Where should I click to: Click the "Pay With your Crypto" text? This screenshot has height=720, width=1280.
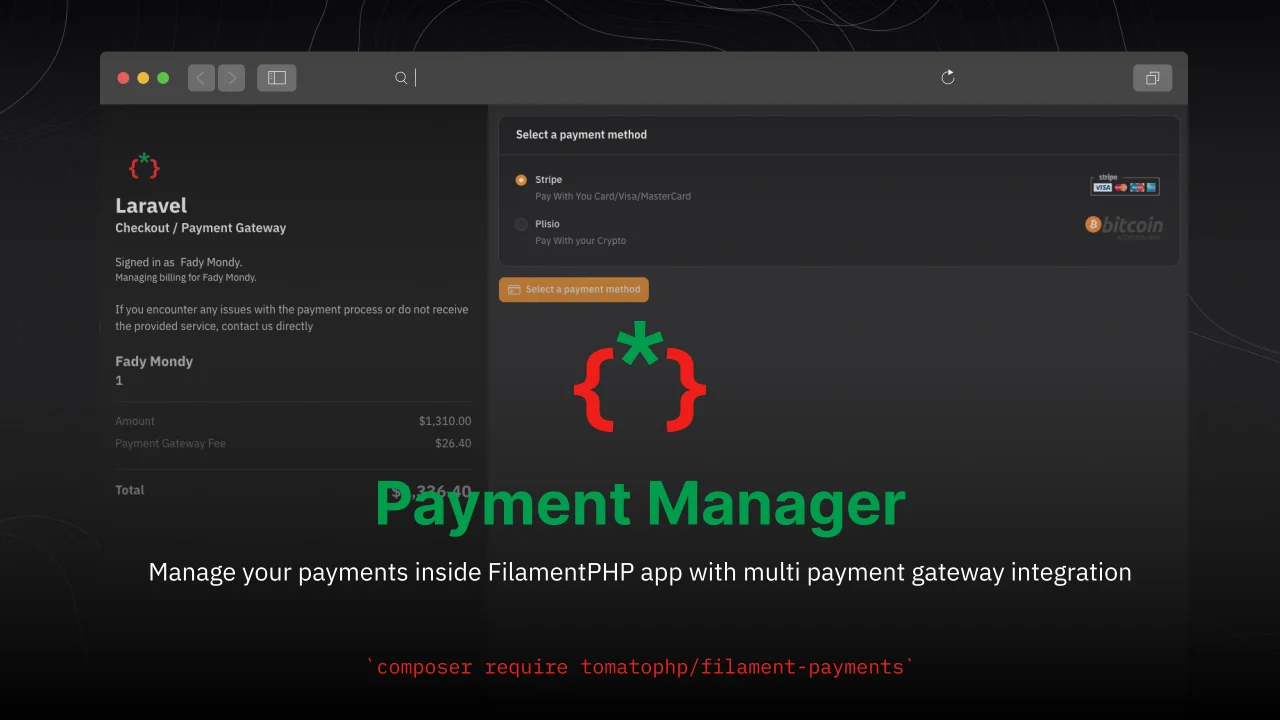pos(580,241)
